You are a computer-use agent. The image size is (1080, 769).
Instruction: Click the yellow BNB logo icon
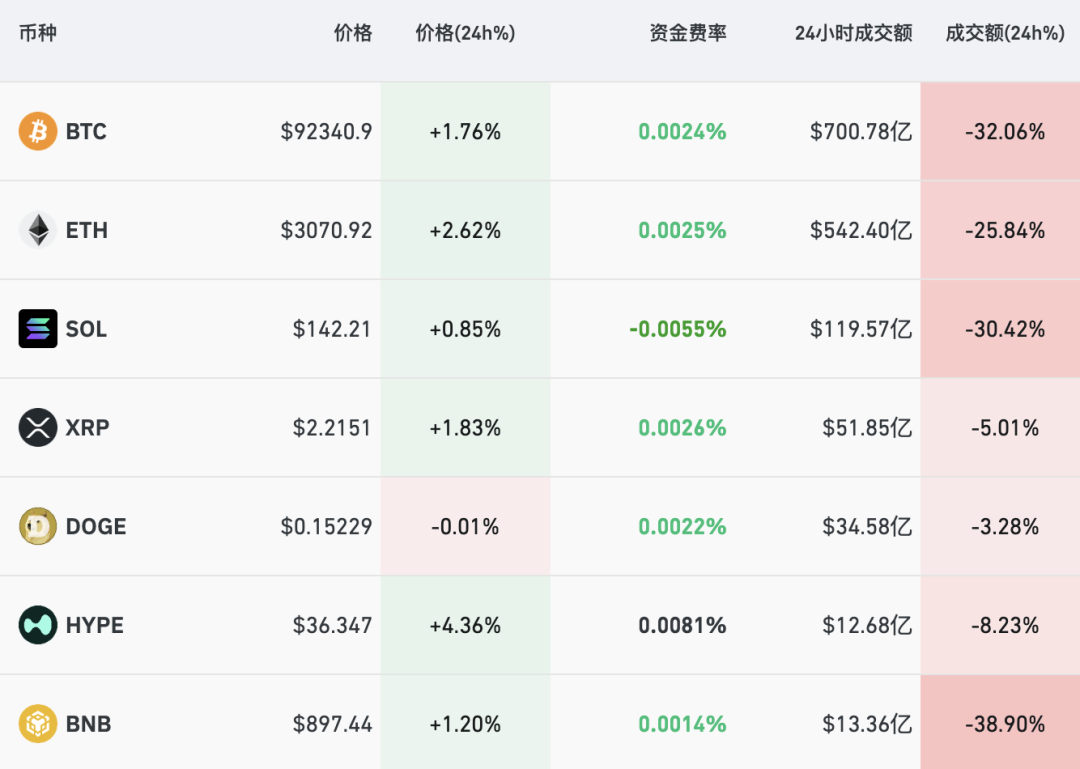(38, 724)
